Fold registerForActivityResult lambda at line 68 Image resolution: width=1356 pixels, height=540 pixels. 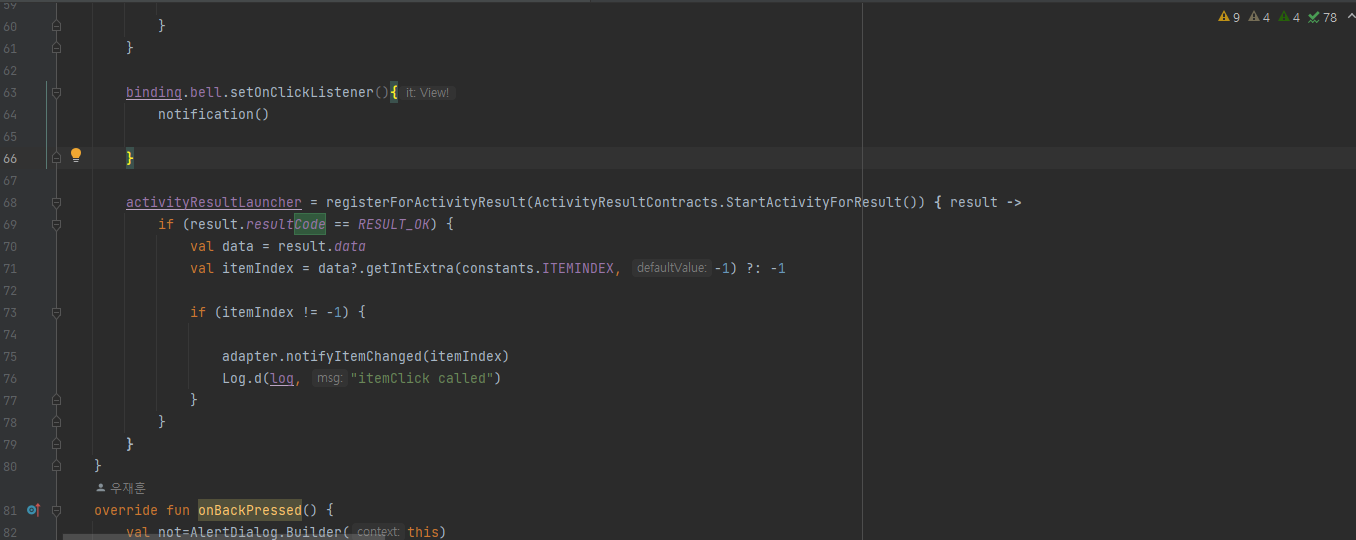(56, 202)
